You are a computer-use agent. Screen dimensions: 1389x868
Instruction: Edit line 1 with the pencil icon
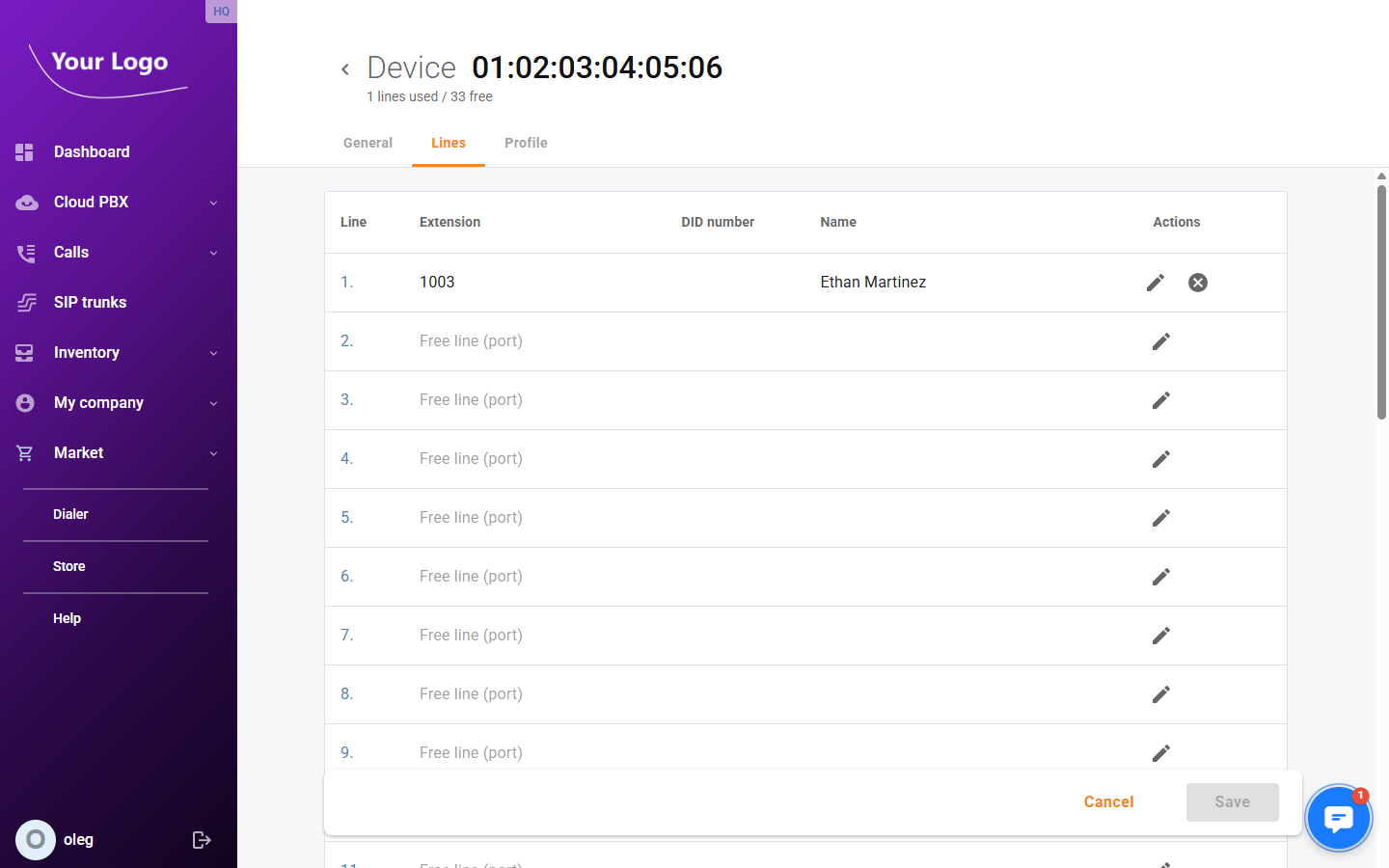(x=1155, y=283)
